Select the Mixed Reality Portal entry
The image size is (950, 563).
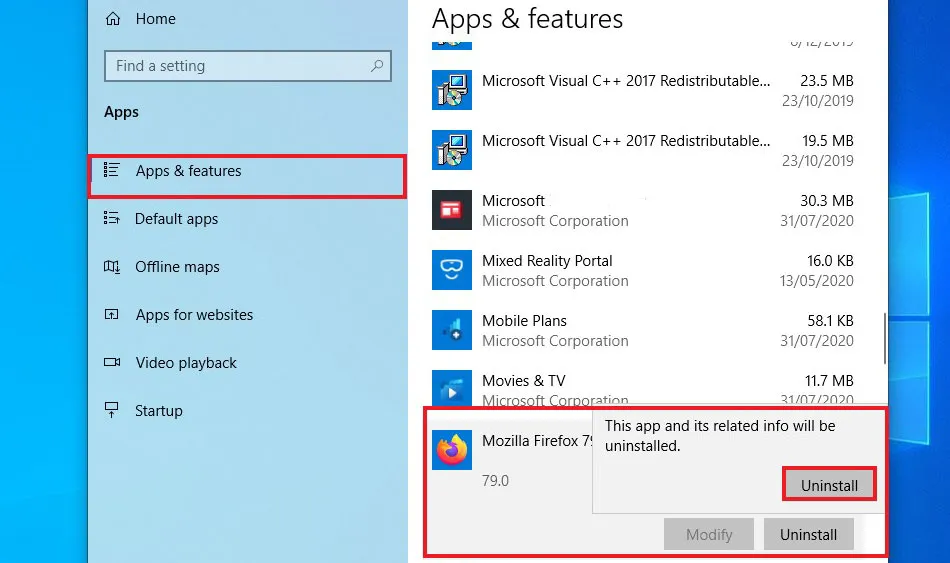coord(643,270)
